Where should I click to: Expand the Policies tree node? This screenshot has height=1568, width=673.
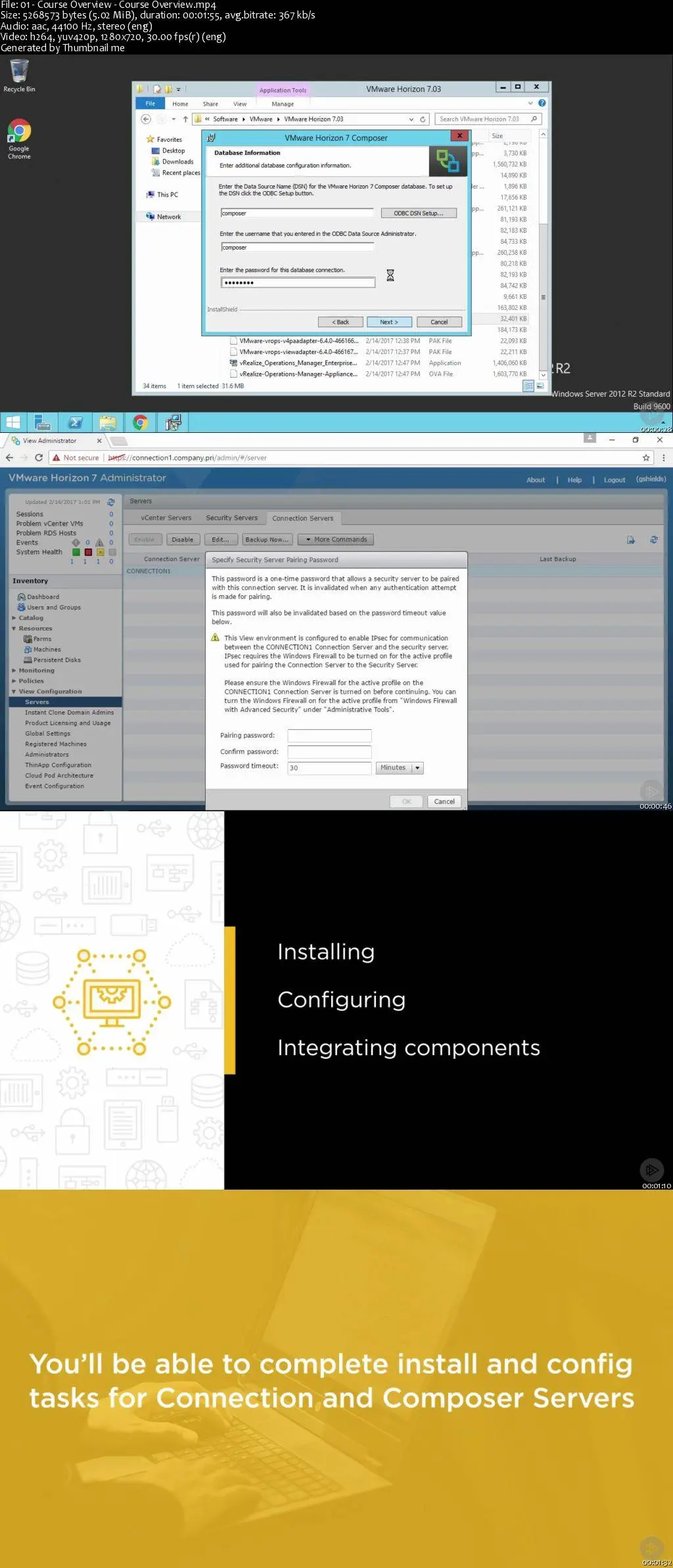(x=14, y=681)
